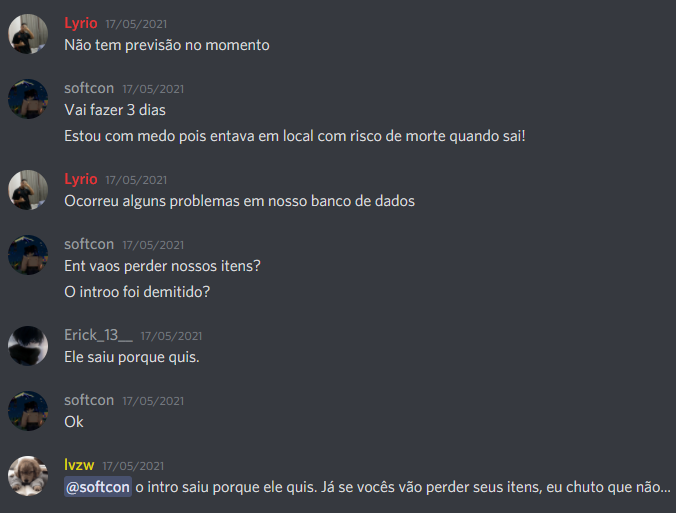Click the softcon username above 'Vai fazer 3 dias'
This screenshot has height=513, width=676.
(x=89, y=88)
